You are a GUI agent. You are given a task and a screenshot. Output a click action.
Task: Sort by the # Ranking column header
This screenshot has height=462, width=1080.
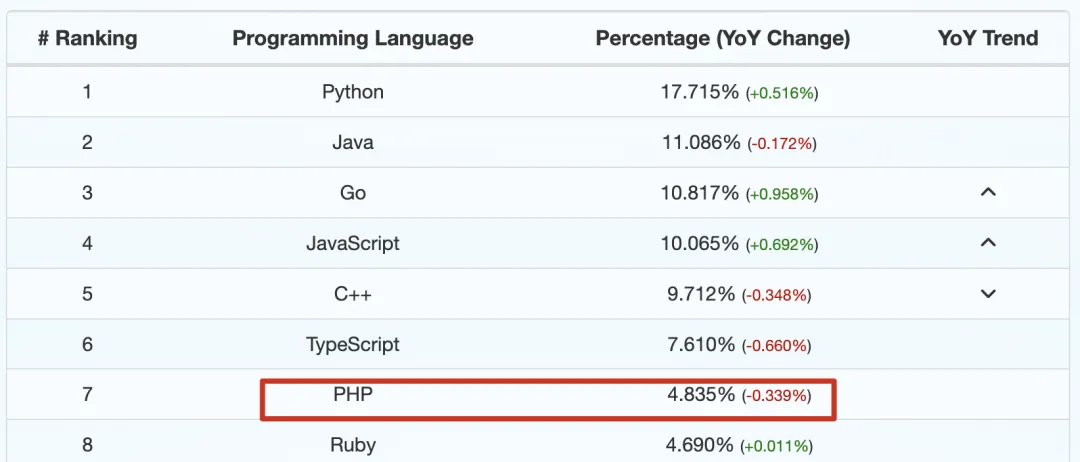[x=87, y=39]
